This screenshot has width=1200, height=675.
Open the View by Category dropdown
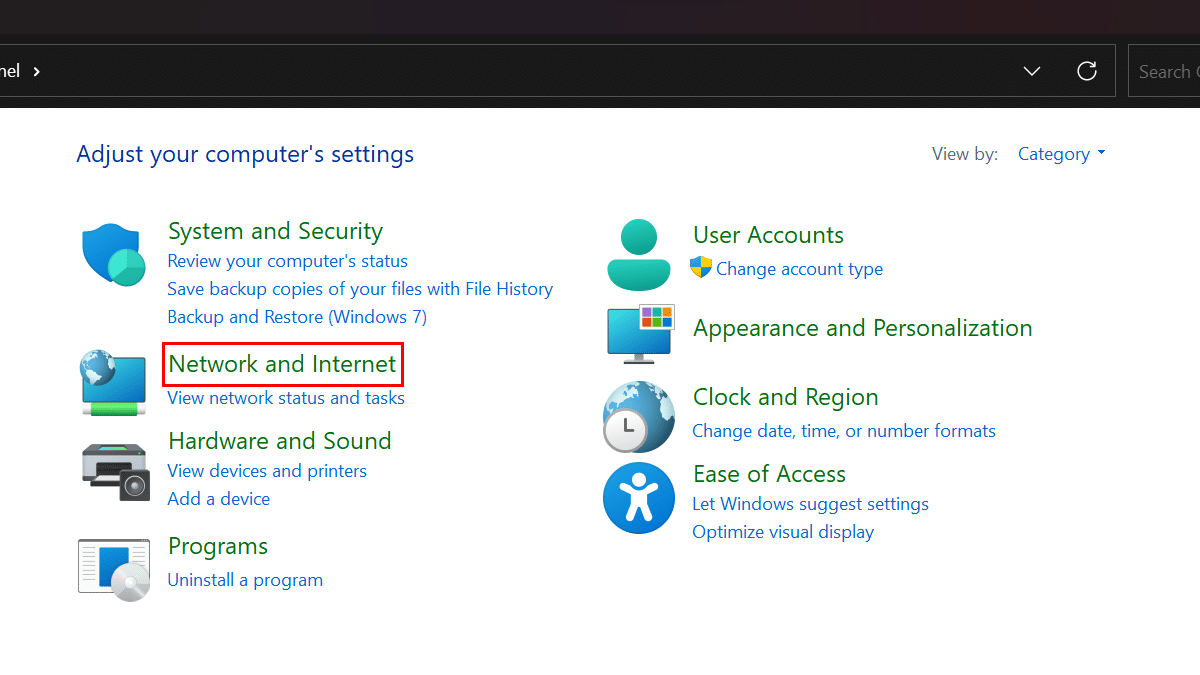[1061, 154]
